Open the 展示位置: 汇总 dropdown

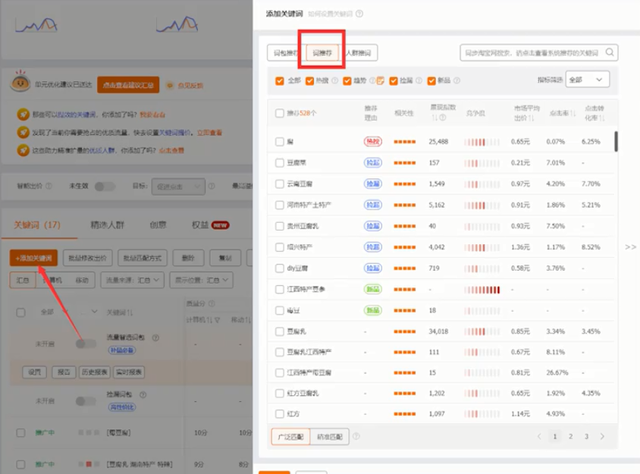tap(202, 280)
